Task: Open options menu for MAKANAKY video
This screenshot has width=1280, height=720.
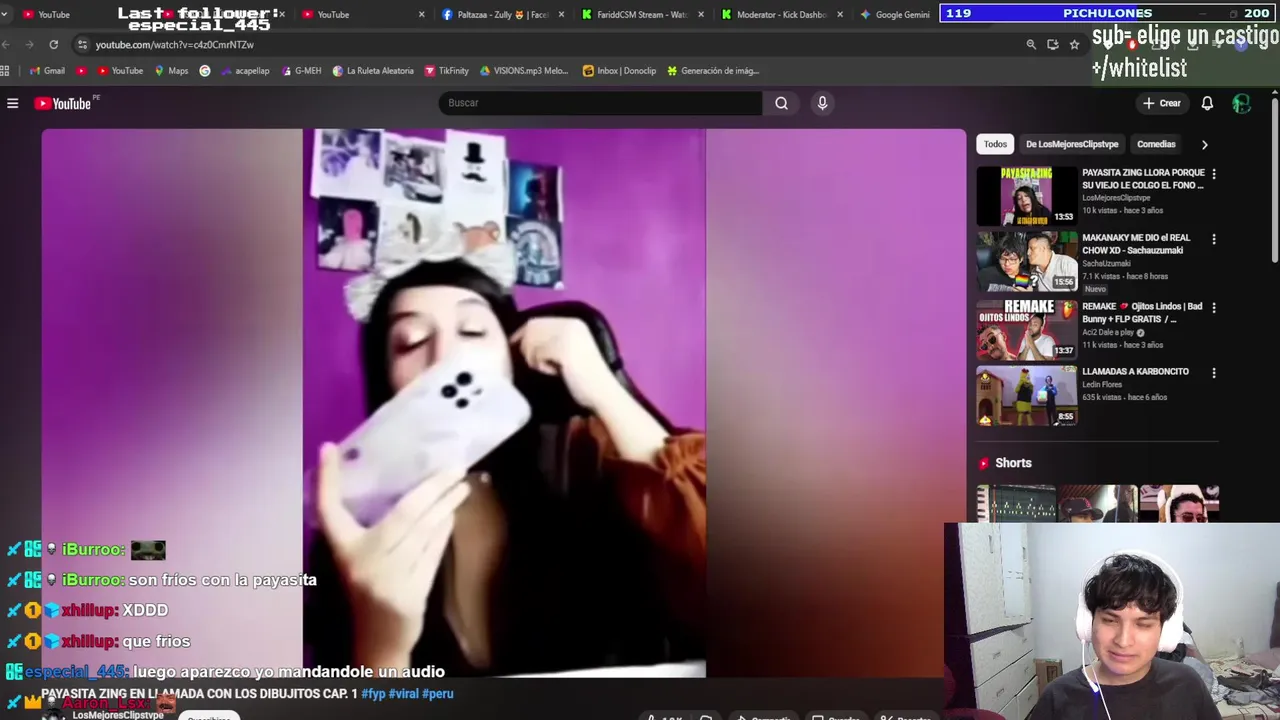Action: click(1214, 240)
